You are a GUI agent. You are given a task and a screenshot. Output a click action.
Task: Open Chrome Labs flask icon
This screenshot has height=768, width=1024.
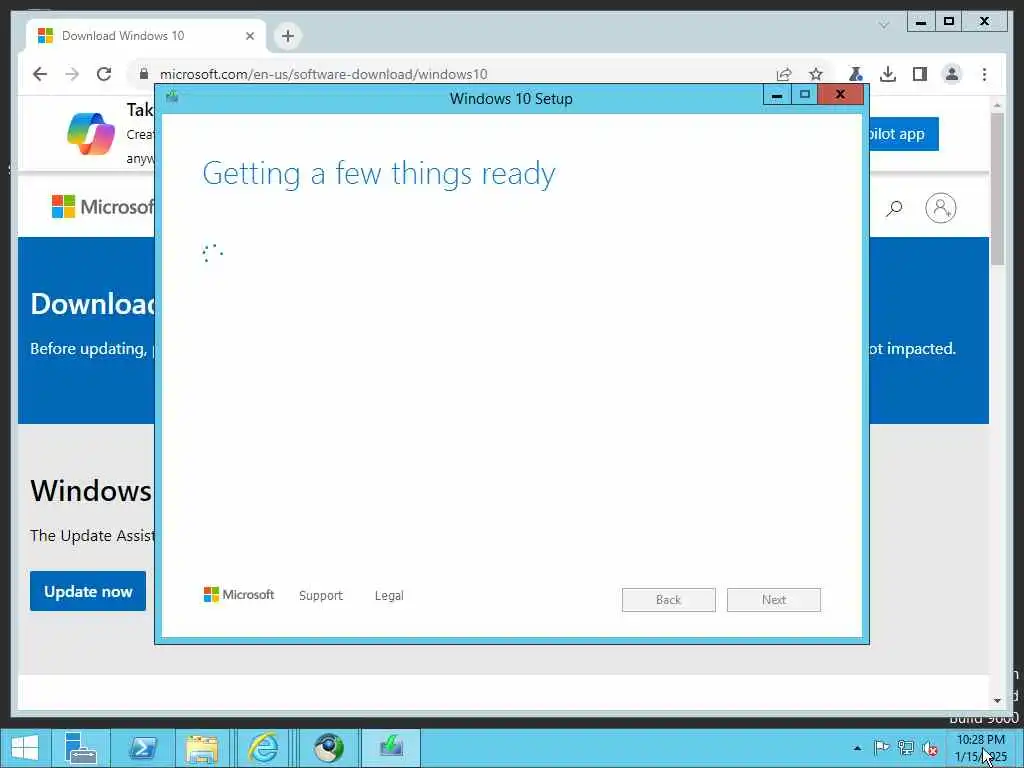click(x=856, y=74)
